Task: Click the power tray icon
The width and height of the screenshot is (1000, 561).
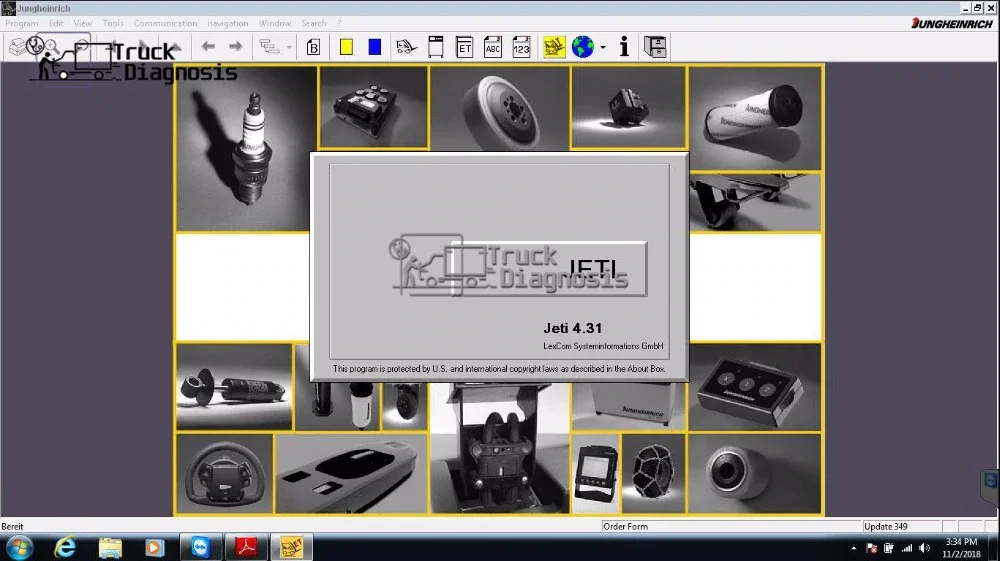Action: point(888,548)
